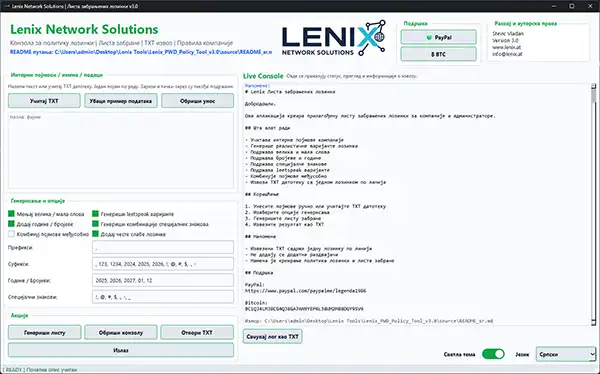
Task: Maximize the application window
Action: [572, 6]
